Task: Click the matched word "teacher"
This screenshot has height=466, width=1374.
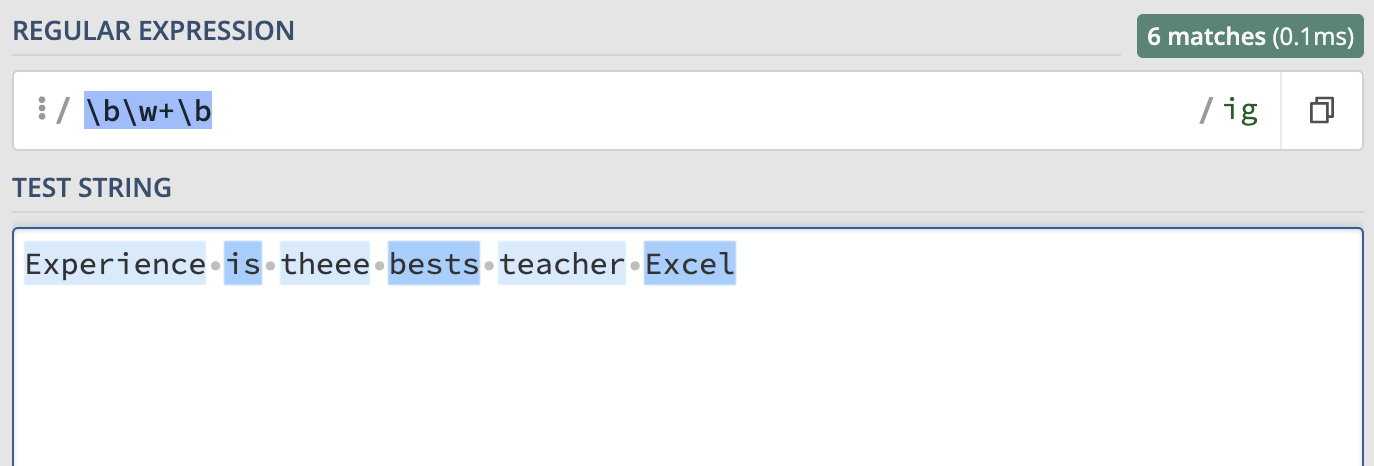Action: click(562, 264)
